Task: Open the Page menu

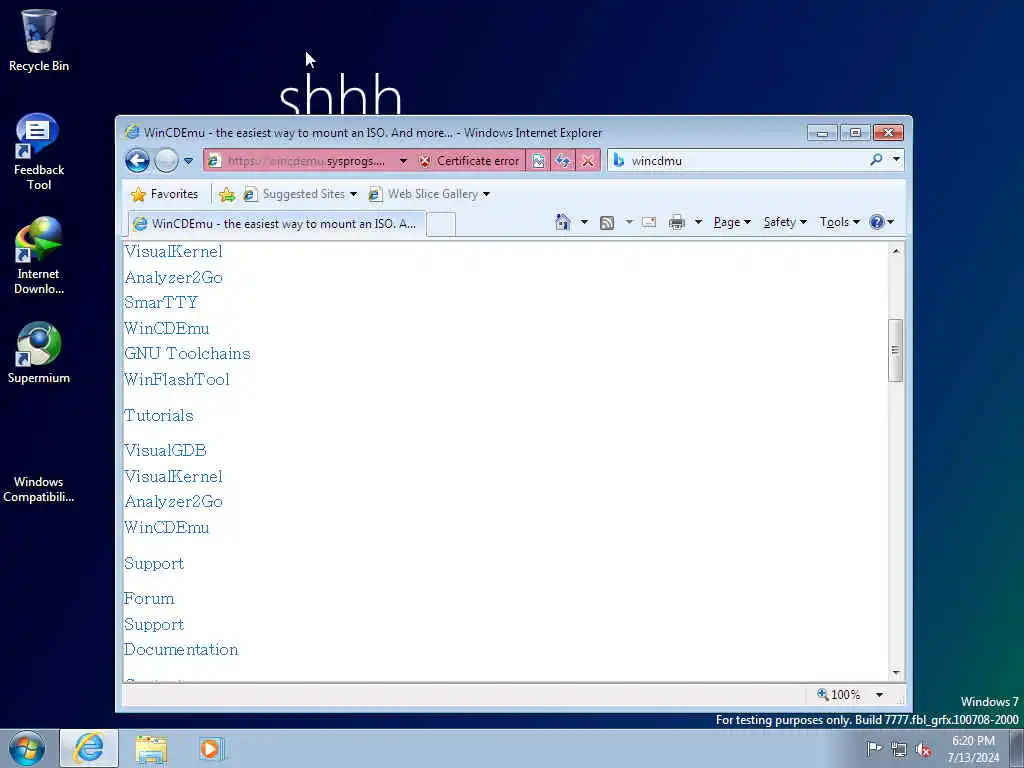Action: (x=732, y=222)
